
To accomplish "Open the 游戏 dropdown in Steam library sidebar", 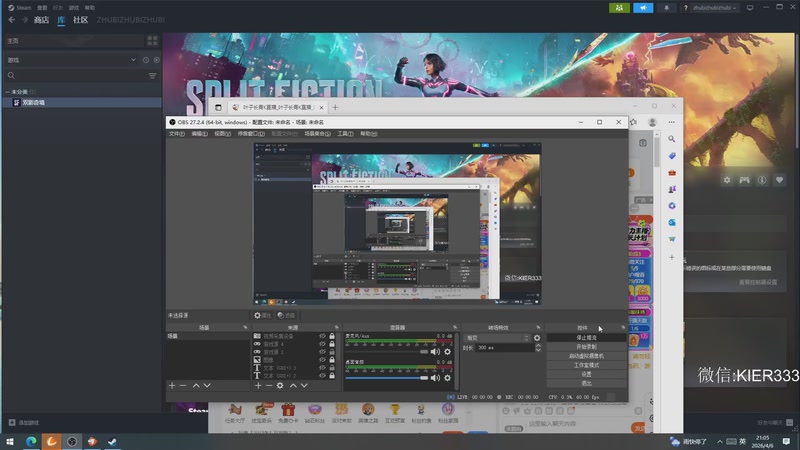I will coord(72,60).
